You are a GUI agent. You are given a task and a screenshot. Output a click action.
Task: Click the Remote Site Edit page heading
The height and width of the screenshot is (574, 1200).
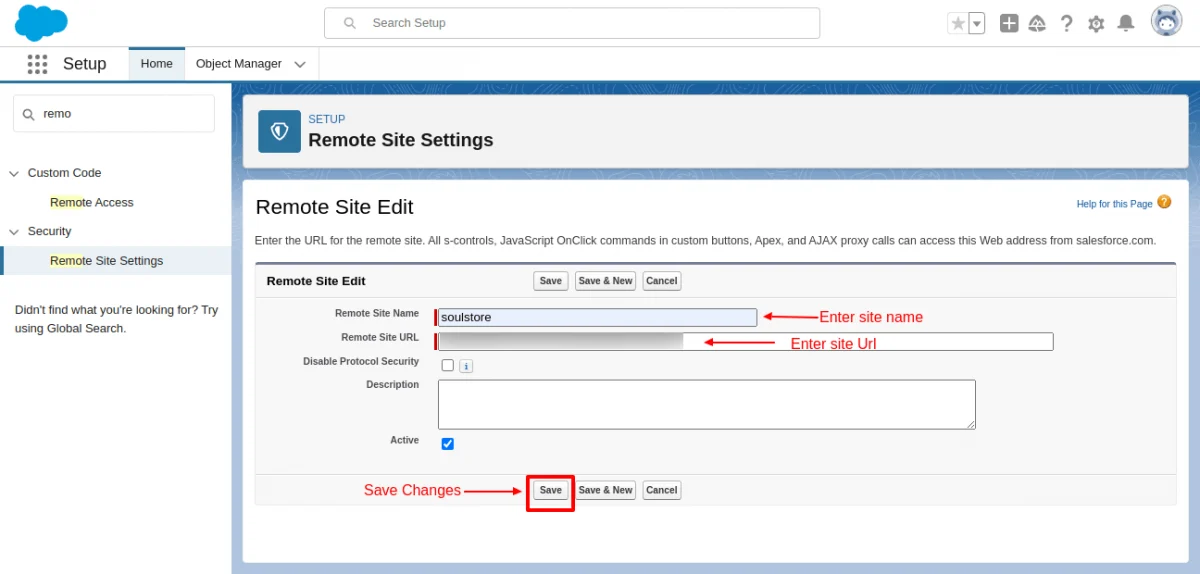pos(335,207)
